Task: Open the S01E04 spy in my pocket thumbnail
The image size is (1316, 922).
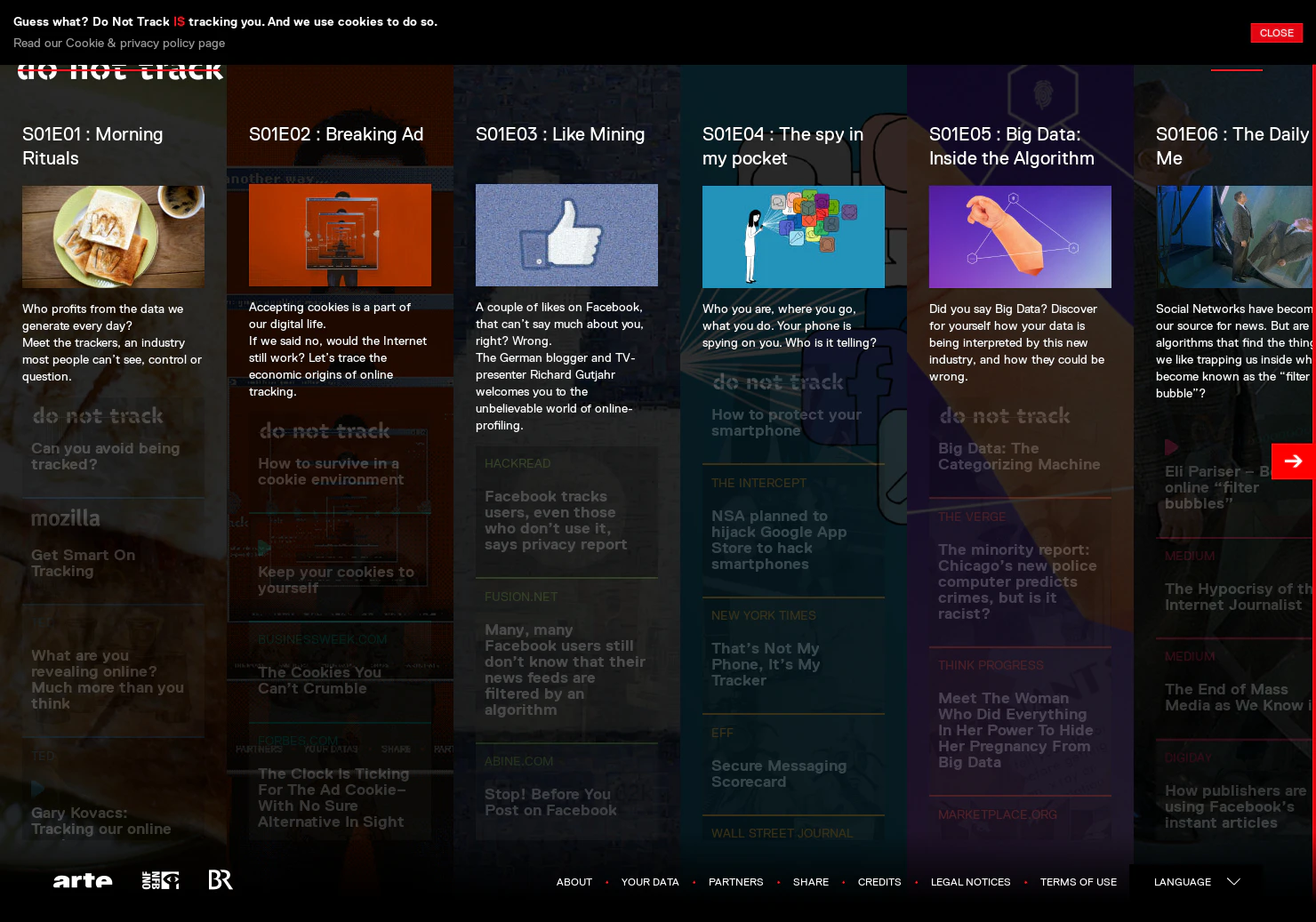Action: tap(793, 237)
